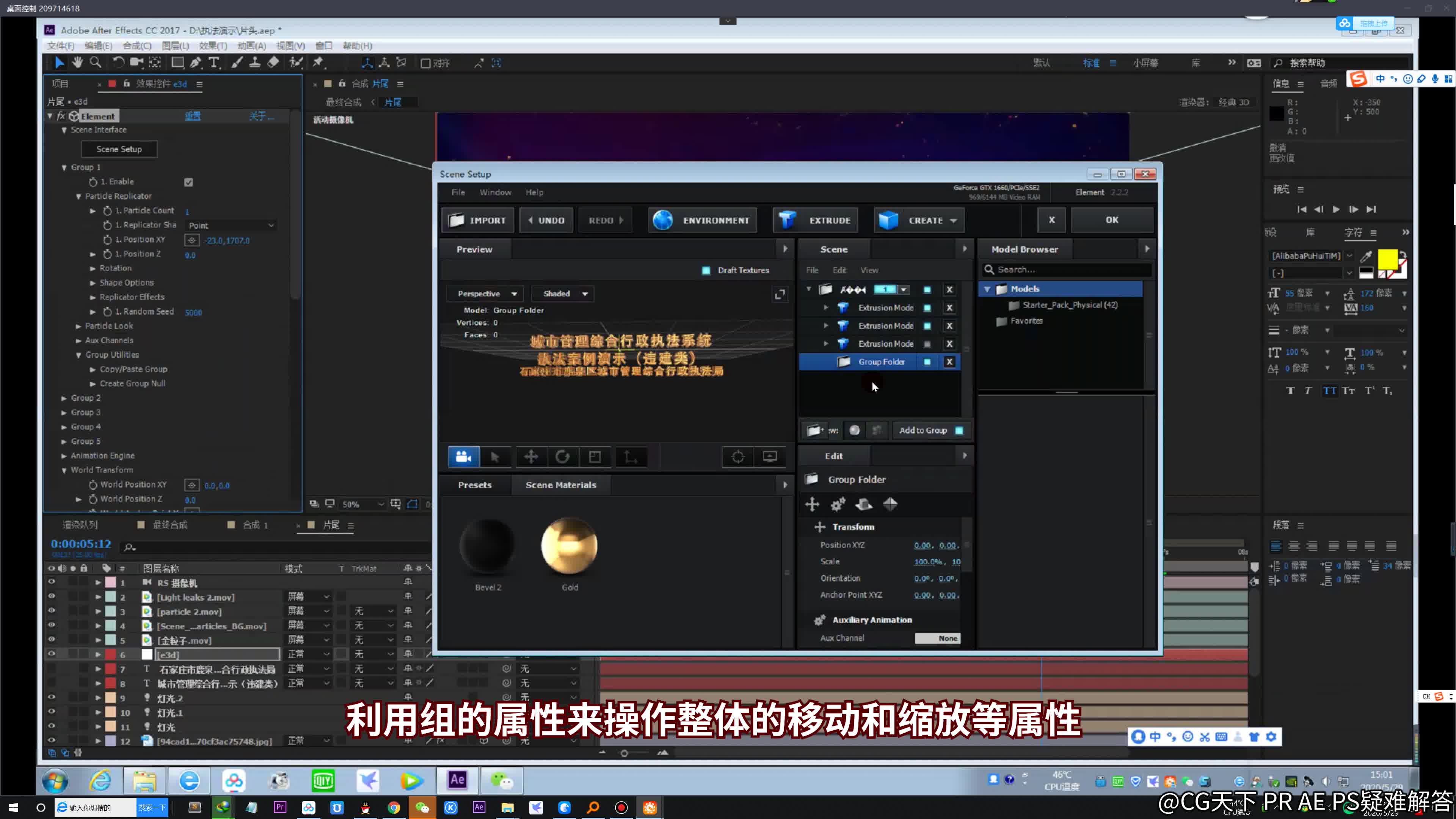Select the rotate tool in Scene Setup viewport
Viewport: 1456px width, 819px height.
[563, 457]
